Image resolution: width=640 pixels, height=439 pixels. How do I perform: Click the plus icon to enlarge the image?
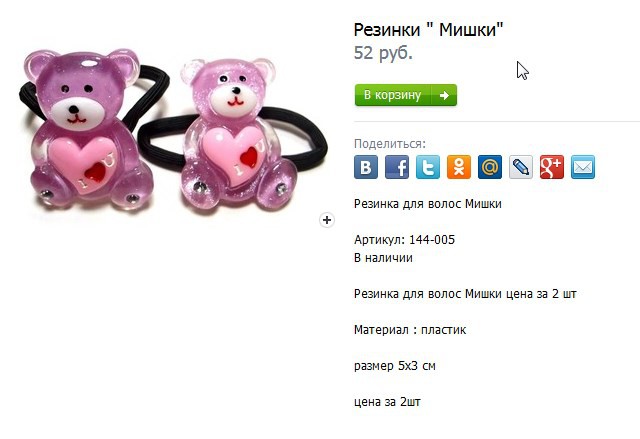pyautogui.click(x=327, y=220)
